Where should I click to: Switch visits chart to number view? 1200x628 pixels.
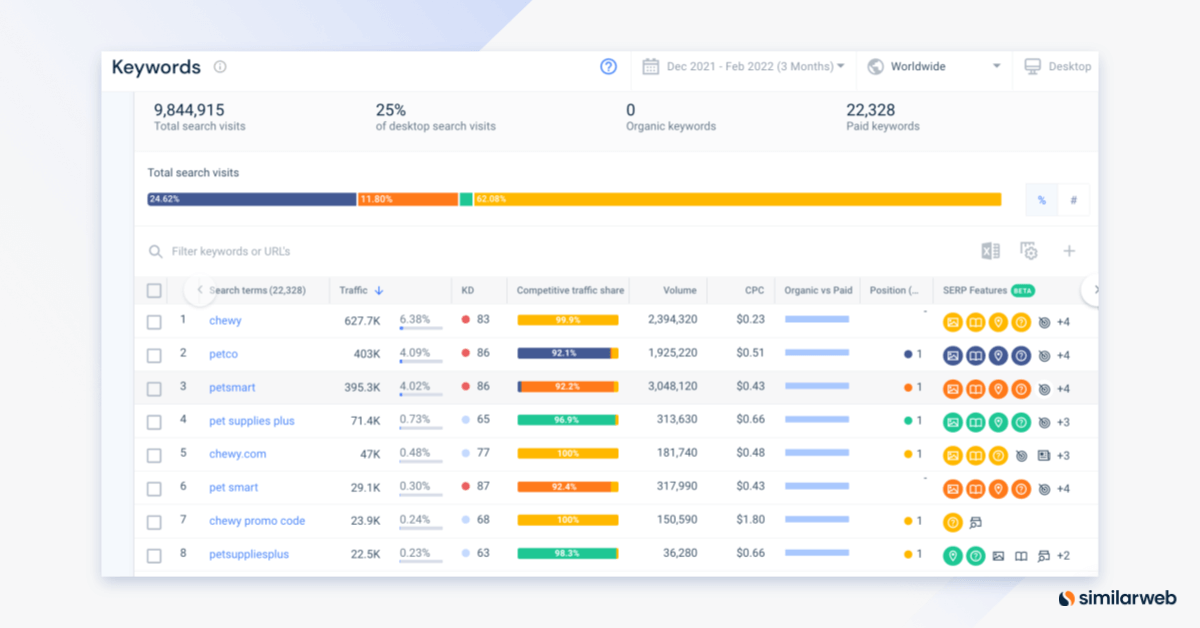point(1073,200)
